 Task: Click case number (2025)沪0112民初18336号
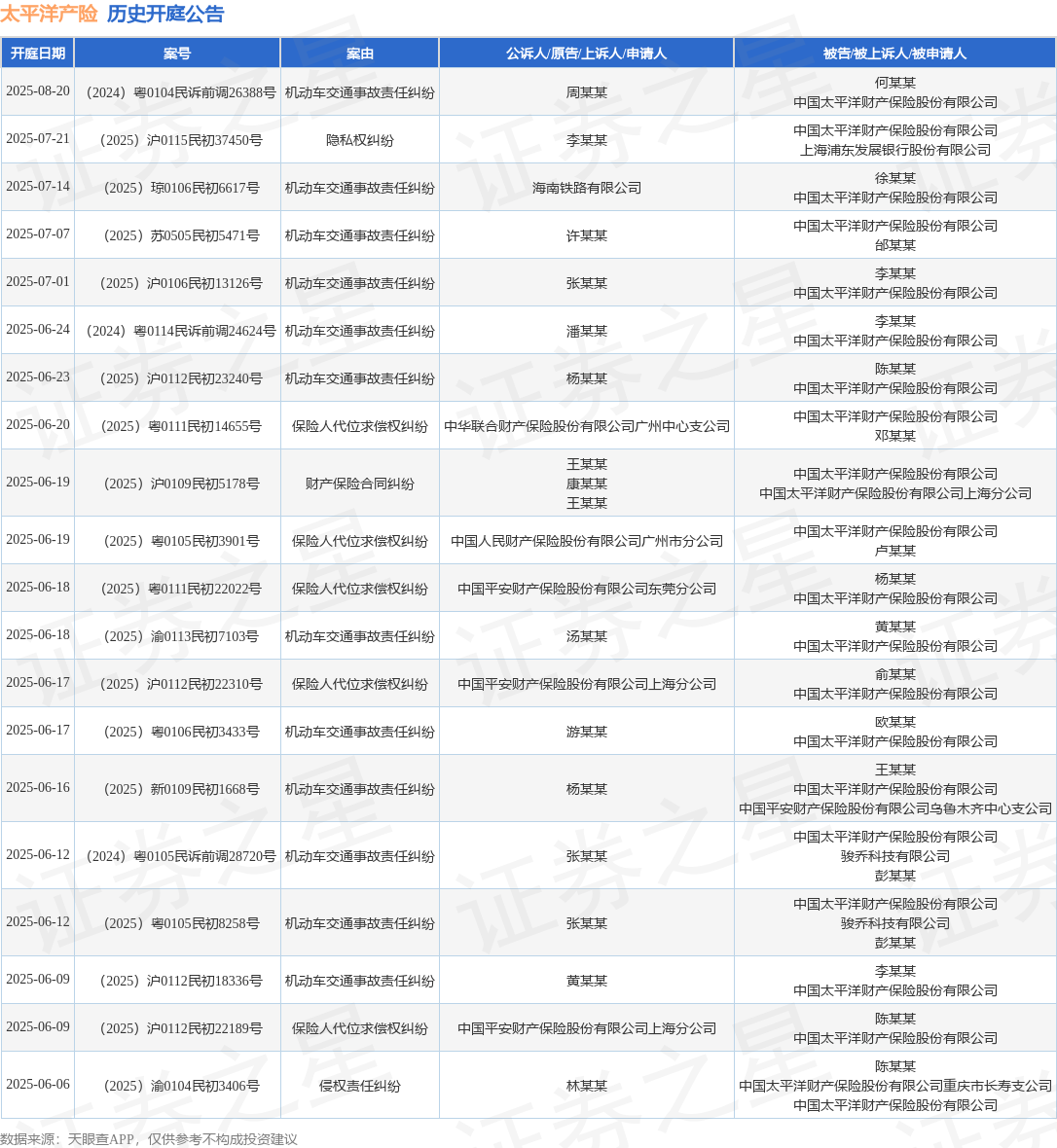click(x=180, y=981)
